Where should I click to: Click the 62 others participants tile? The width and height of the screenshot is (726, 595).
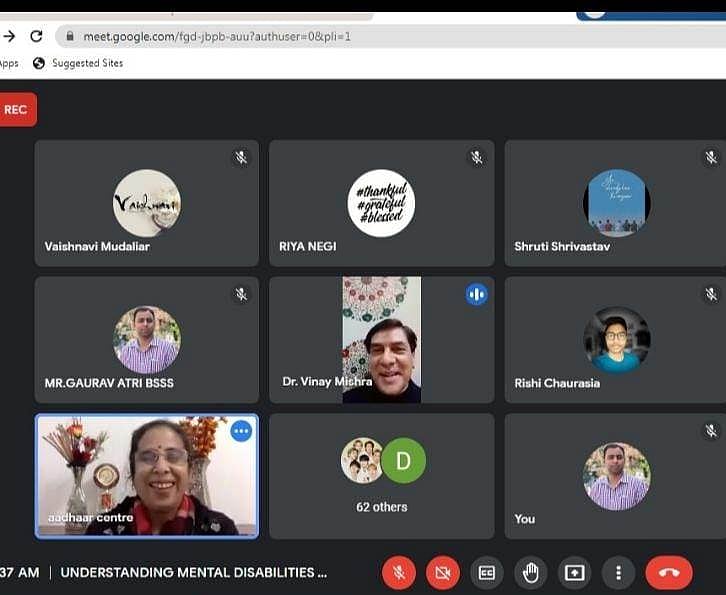(382, 476)
